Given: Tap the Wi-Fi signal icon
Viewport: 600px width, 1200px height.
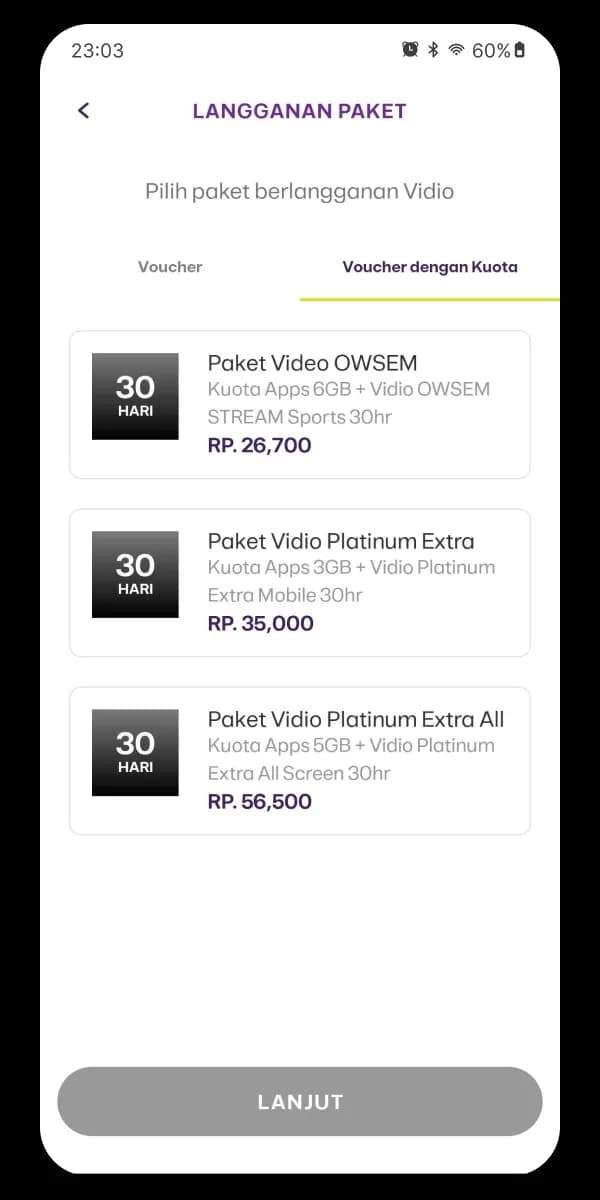Looking at the screenshot, I should tap(457, 50).
